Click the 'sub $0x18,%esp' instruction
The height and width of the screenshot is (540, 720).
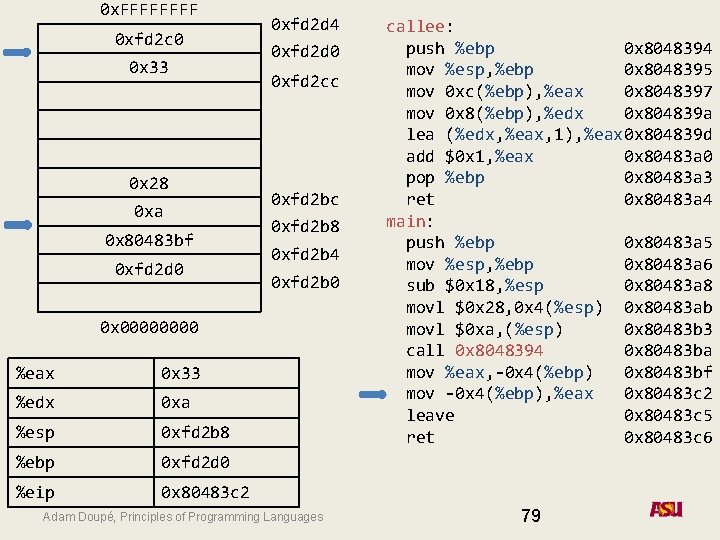[x=475, y=286]
